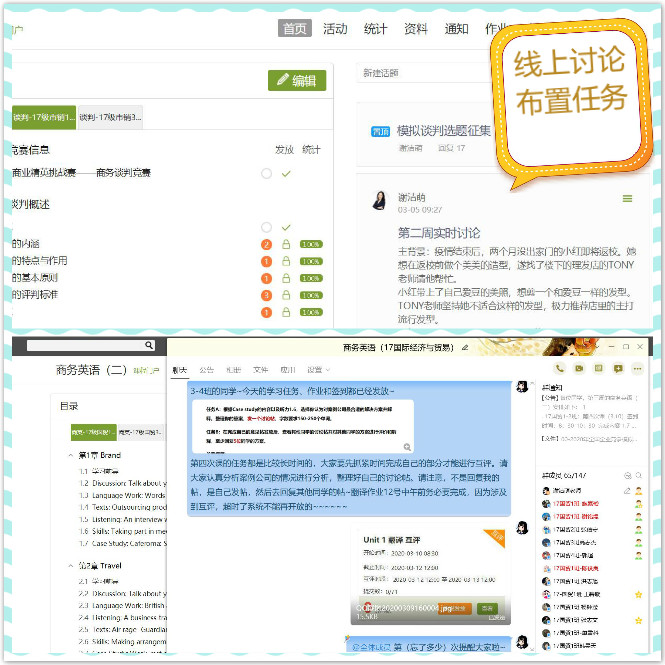Toggle the publish circle under 谈判概述 section
Screen dimensions: 665x665
coord(266,228)
